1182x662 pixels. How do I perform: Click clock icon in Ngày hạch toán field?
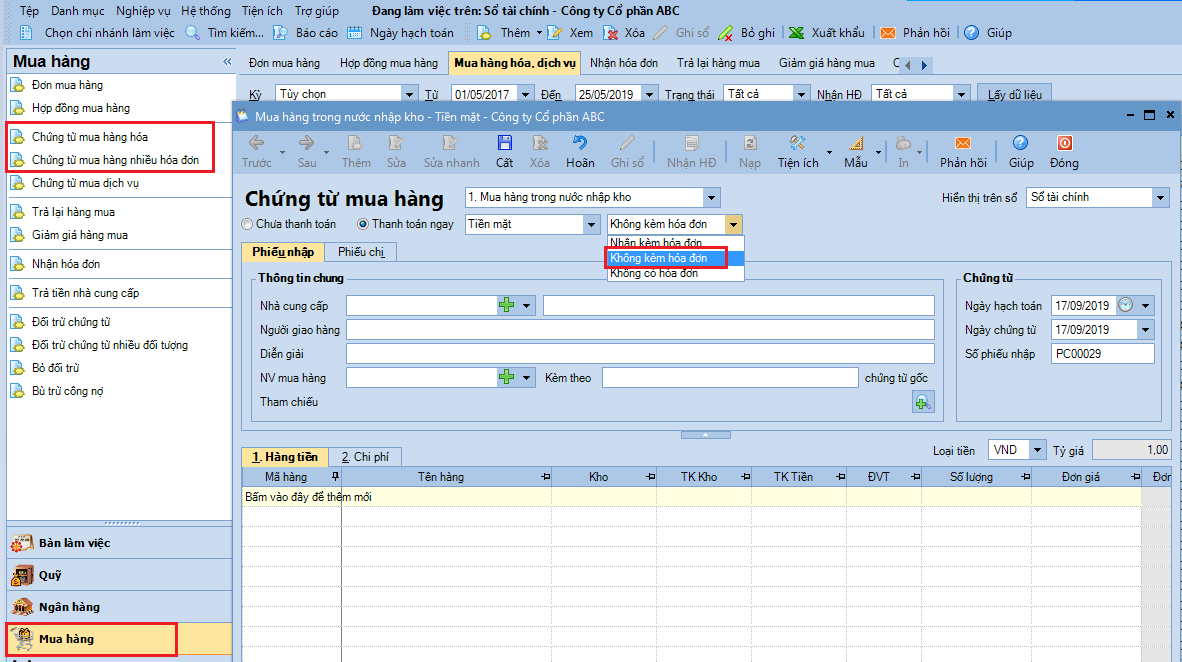1125,305
